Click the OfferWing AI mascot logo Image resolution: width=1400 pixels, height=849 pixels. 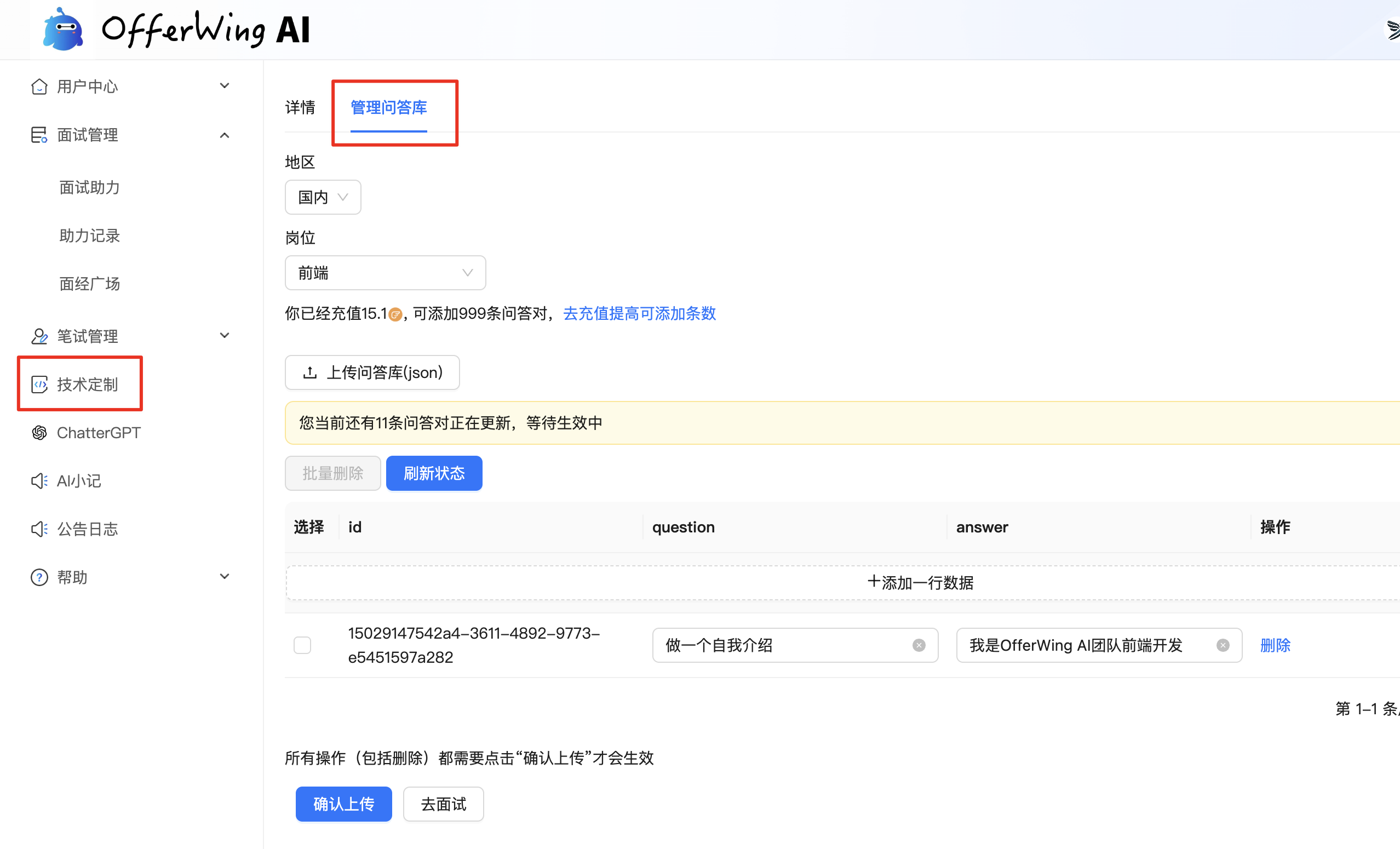point(62,30)
